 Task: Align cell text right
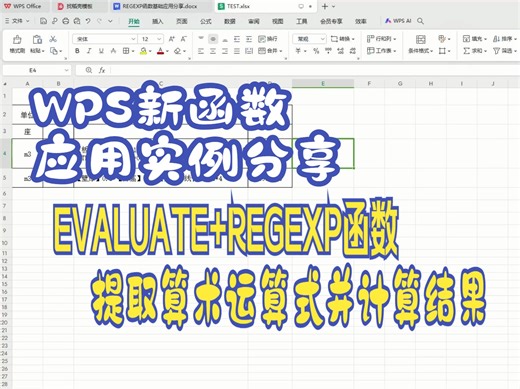coord(225,51)
